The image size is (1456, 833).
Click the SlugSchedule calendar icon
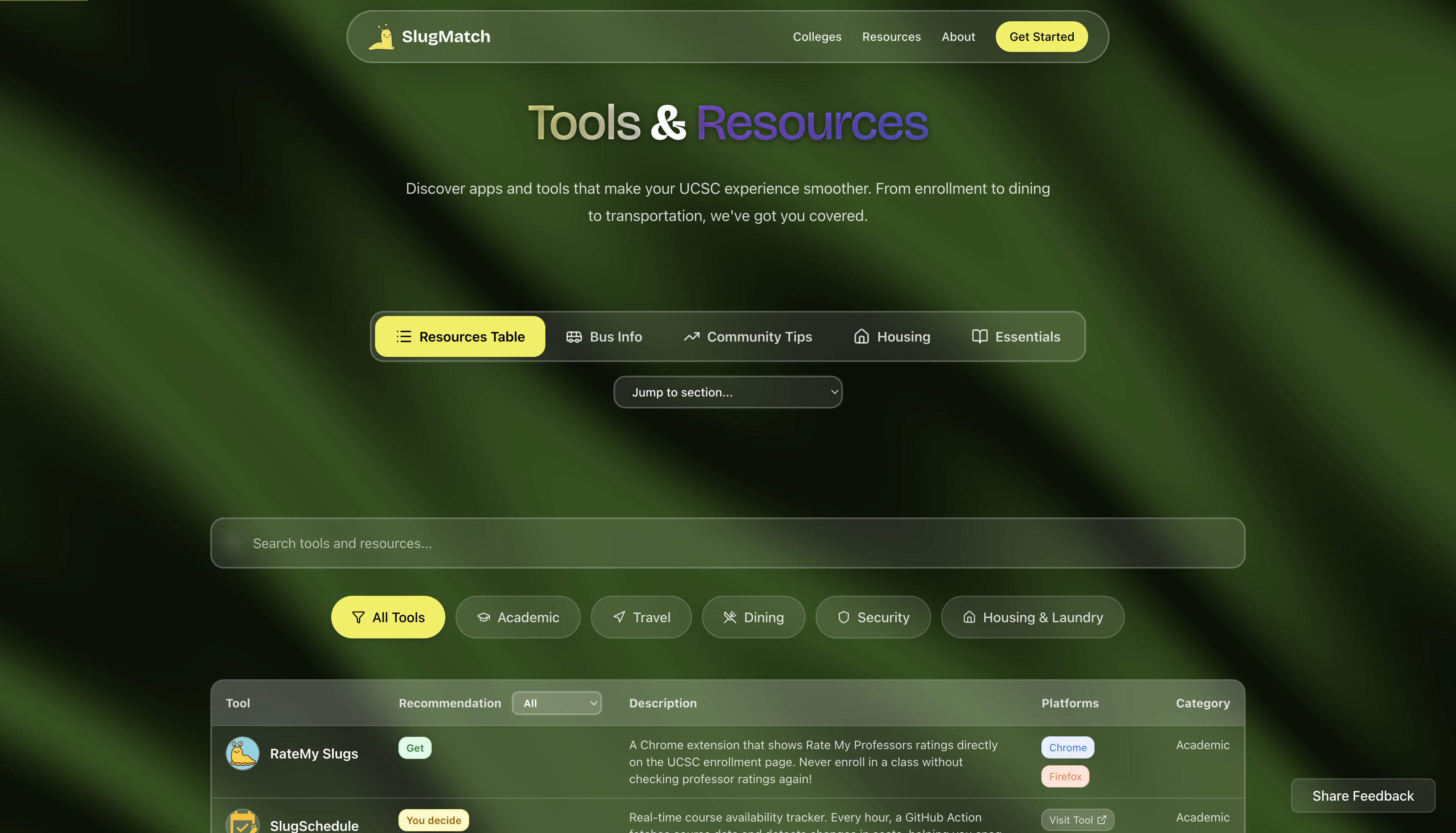tap(243, 822)
